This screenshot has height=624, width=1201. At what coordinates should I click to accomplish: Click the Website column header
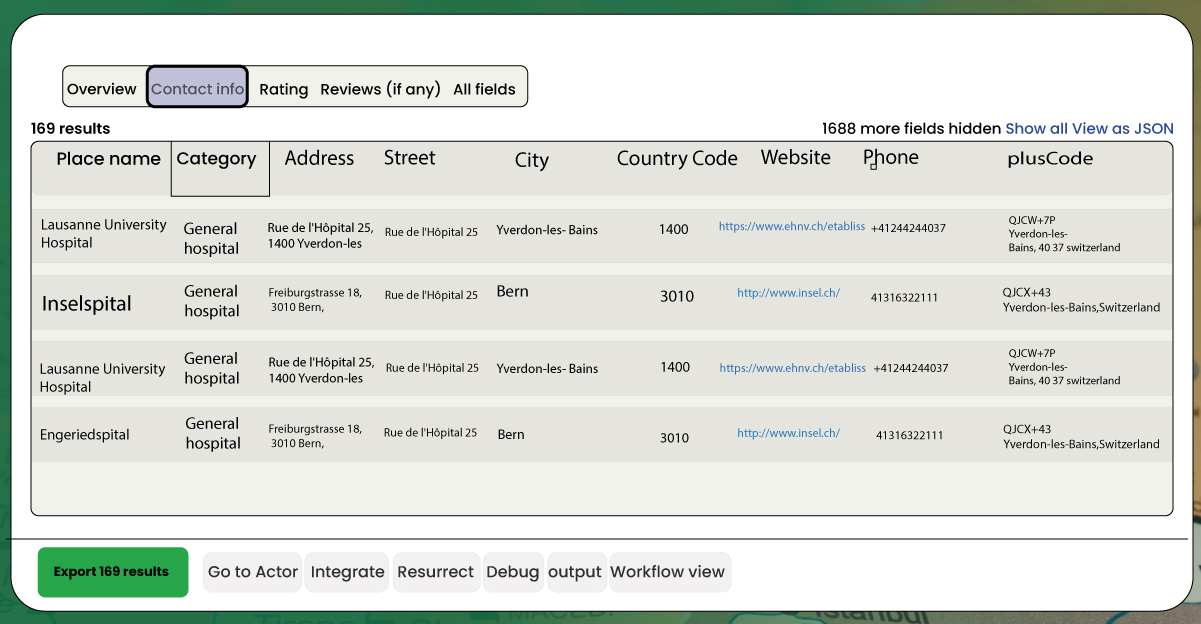pyautogui.click(x=795, y=158)
